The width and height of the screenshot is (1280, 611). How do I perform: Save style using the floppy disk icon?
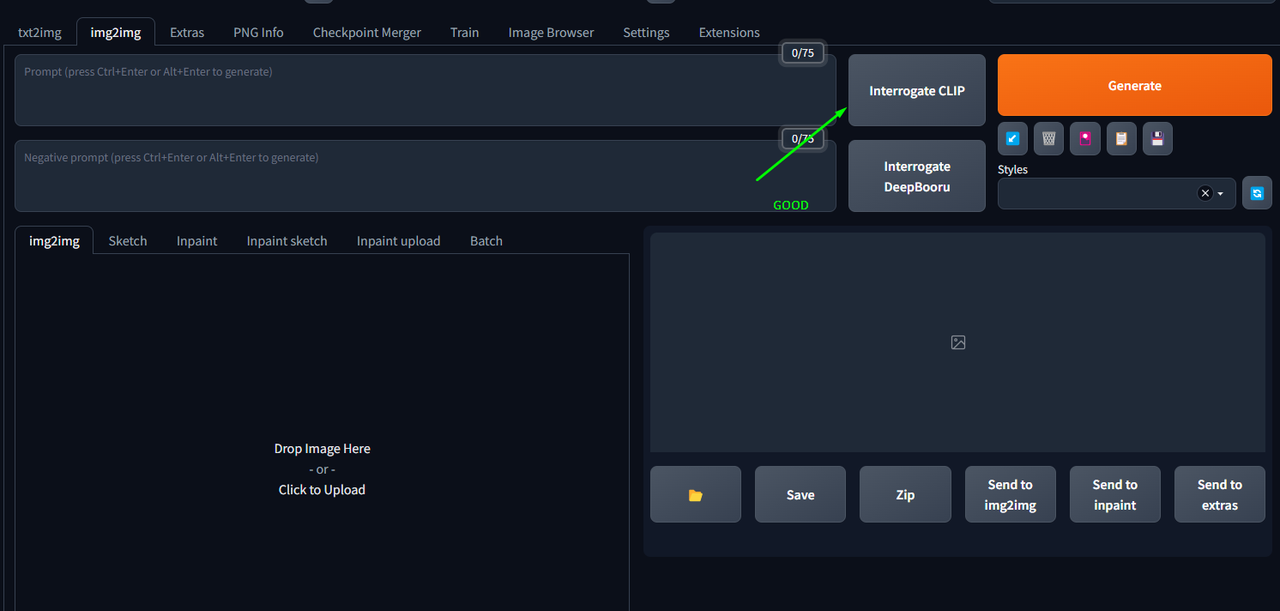tap(1157, 139)
